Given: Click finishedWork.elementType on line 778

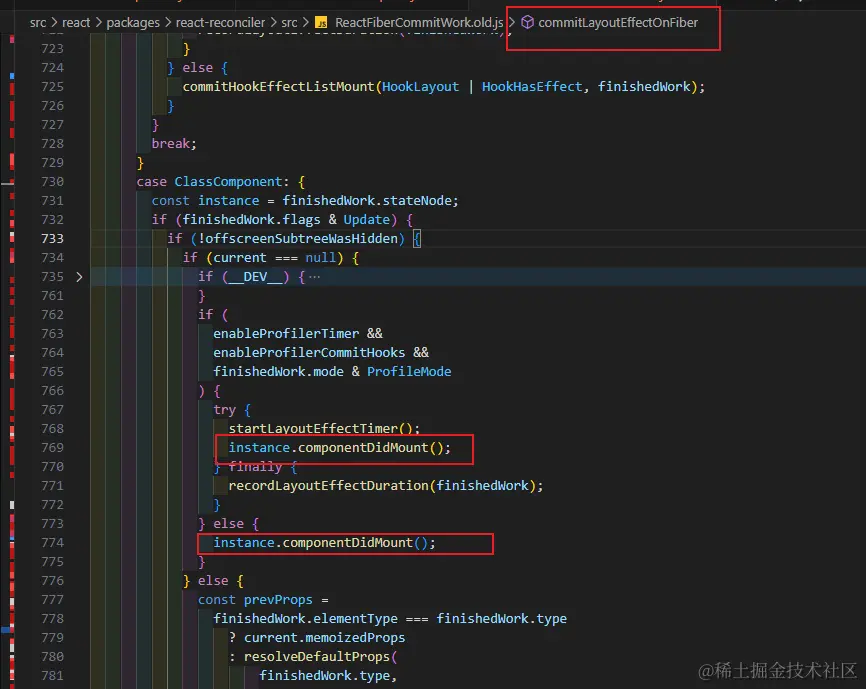Looking at the screenshot, I should point(305,619).
